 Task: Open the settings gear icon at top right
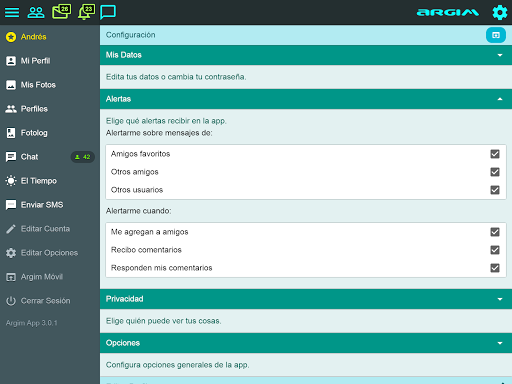(x=500, y=13)
